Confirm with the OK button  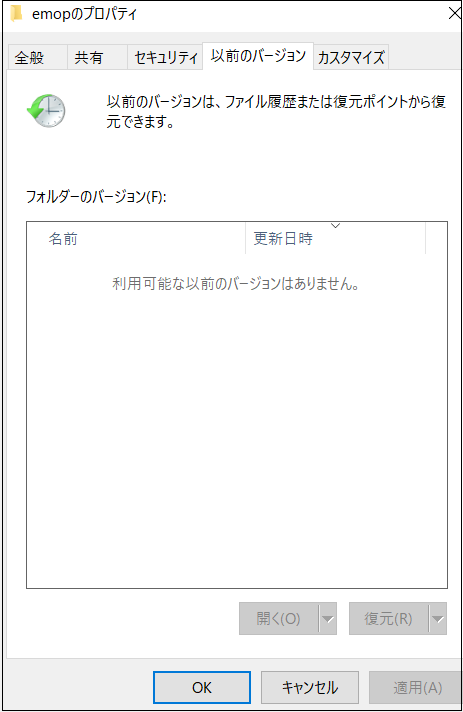click(202, 687)
